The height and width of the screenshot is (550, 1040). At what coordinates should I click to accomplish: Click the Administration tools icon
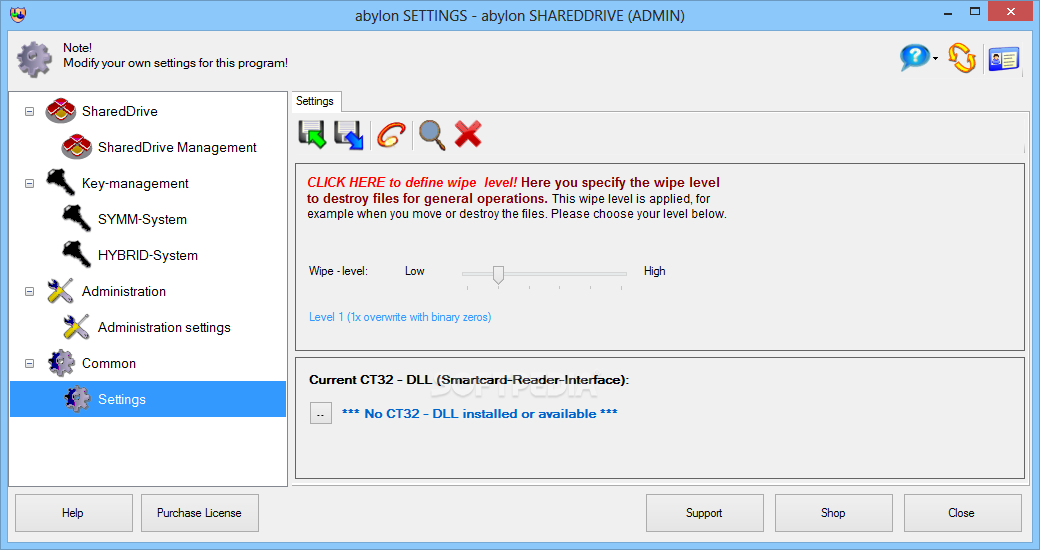click(x=60, y=291)
